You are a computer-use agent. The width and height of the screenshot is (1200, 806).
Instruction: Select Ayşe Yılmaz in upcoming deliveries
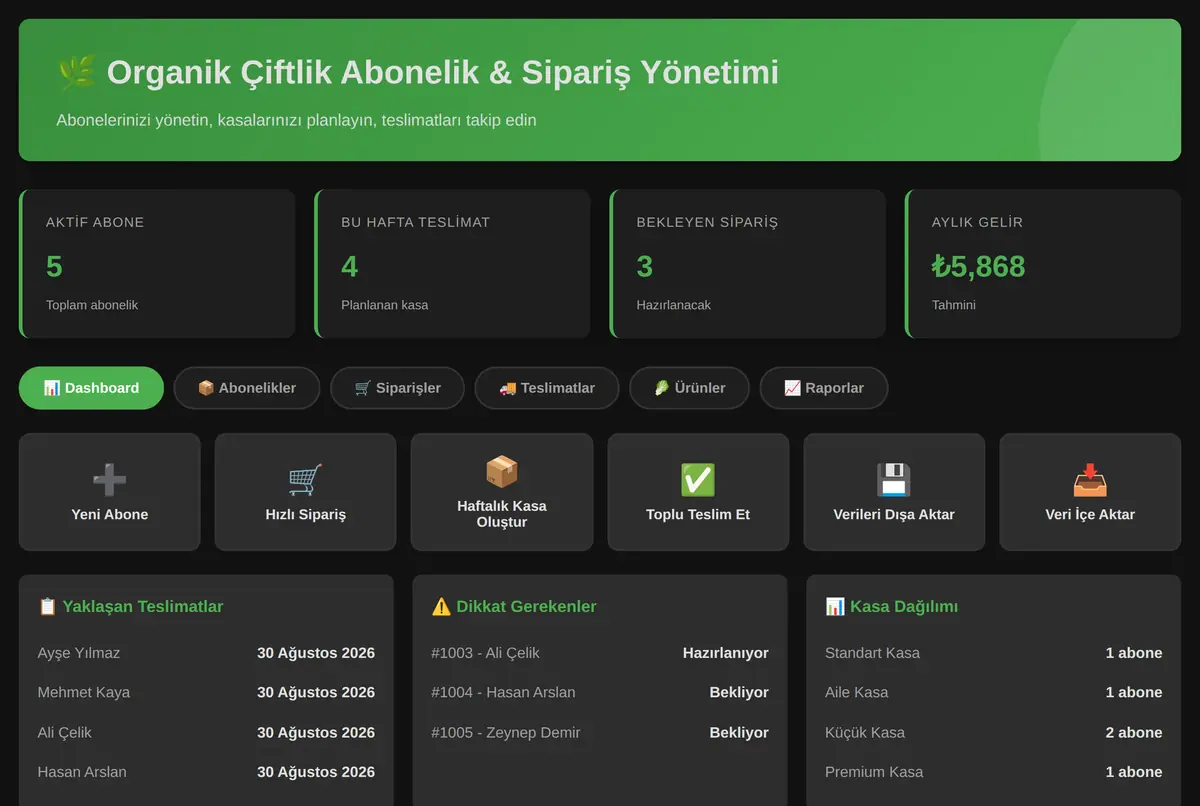[79, 653]
